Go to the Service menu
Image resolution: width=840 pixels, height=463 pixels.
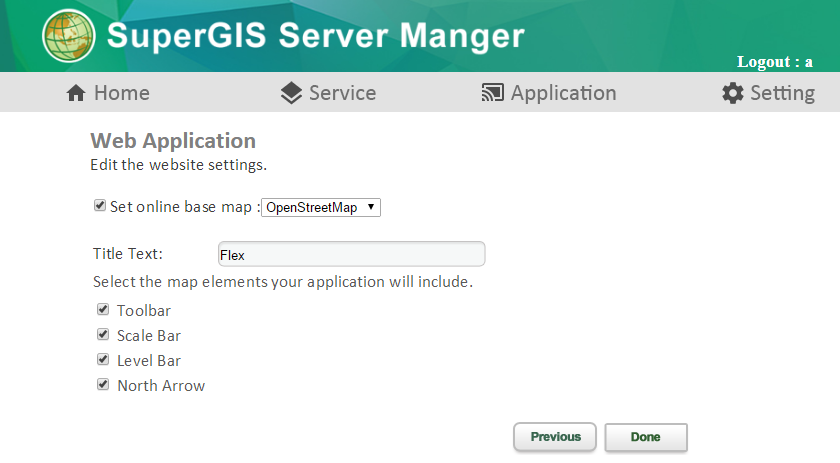(x=328, y=93)
